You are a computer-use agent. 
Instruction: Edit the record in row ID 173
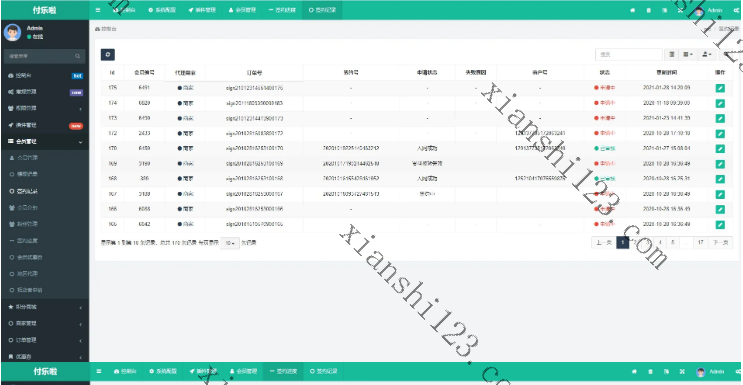[x=720, y=118]
